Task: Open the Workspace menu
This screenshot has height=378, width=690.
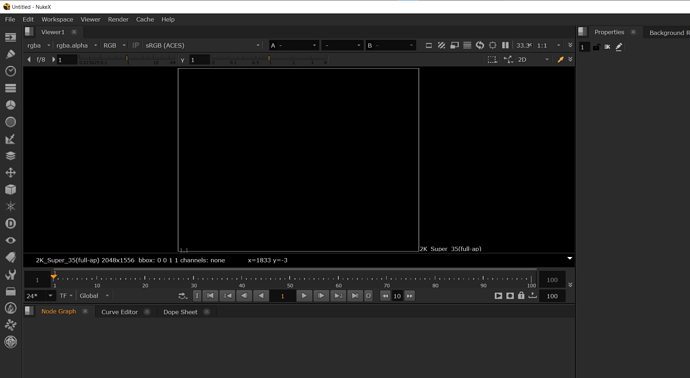Action: click(x=57, y=19)
